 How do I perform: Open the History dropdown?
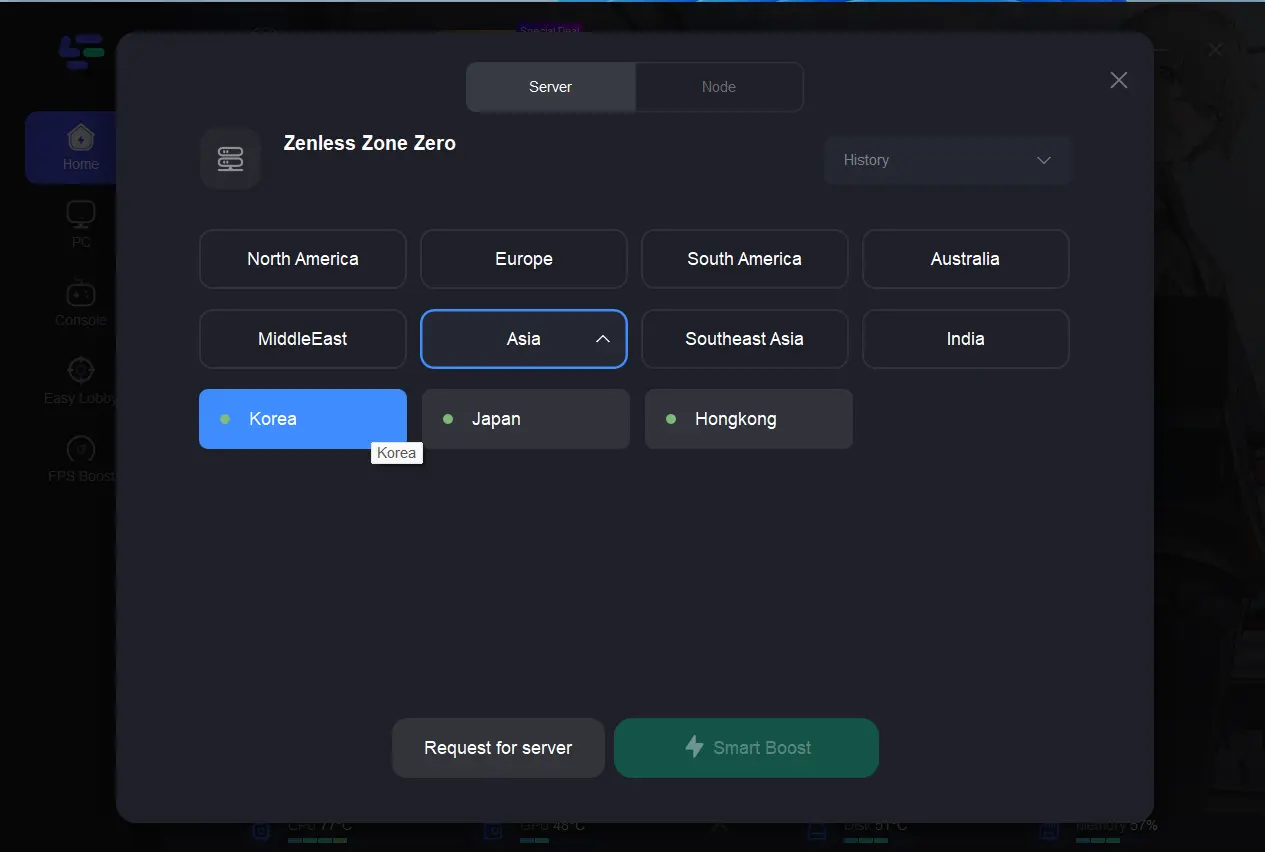(x=948, y=160)
